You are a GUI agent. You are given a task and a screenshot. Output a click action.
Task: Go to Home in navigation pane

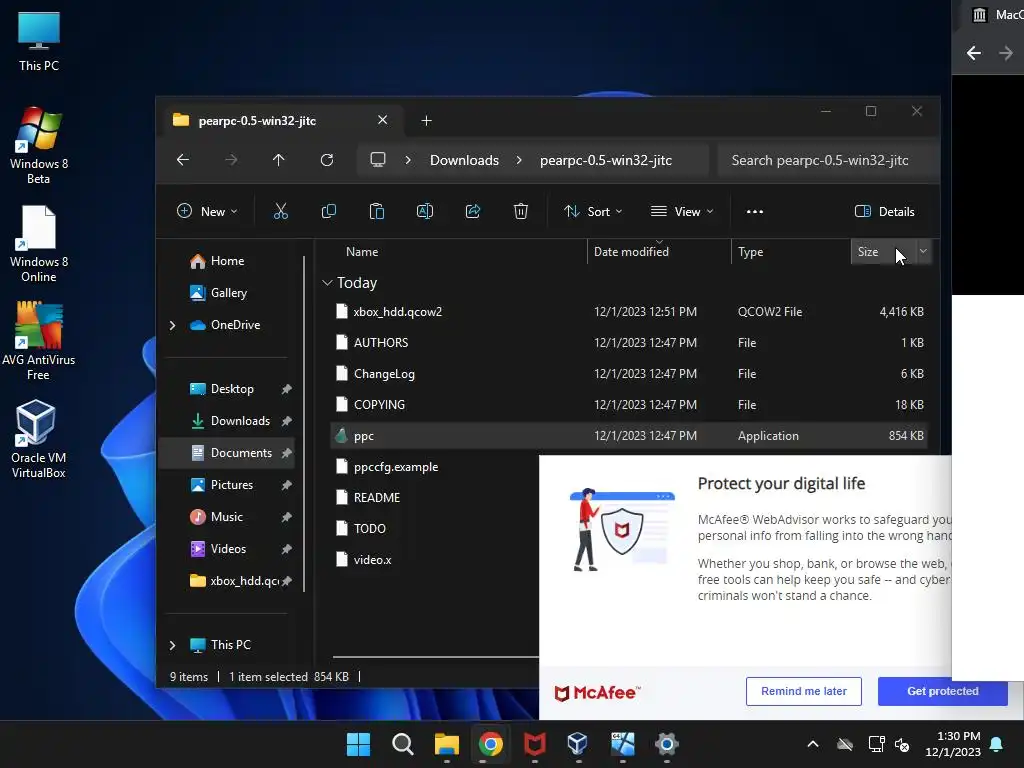tap(227, 261)
